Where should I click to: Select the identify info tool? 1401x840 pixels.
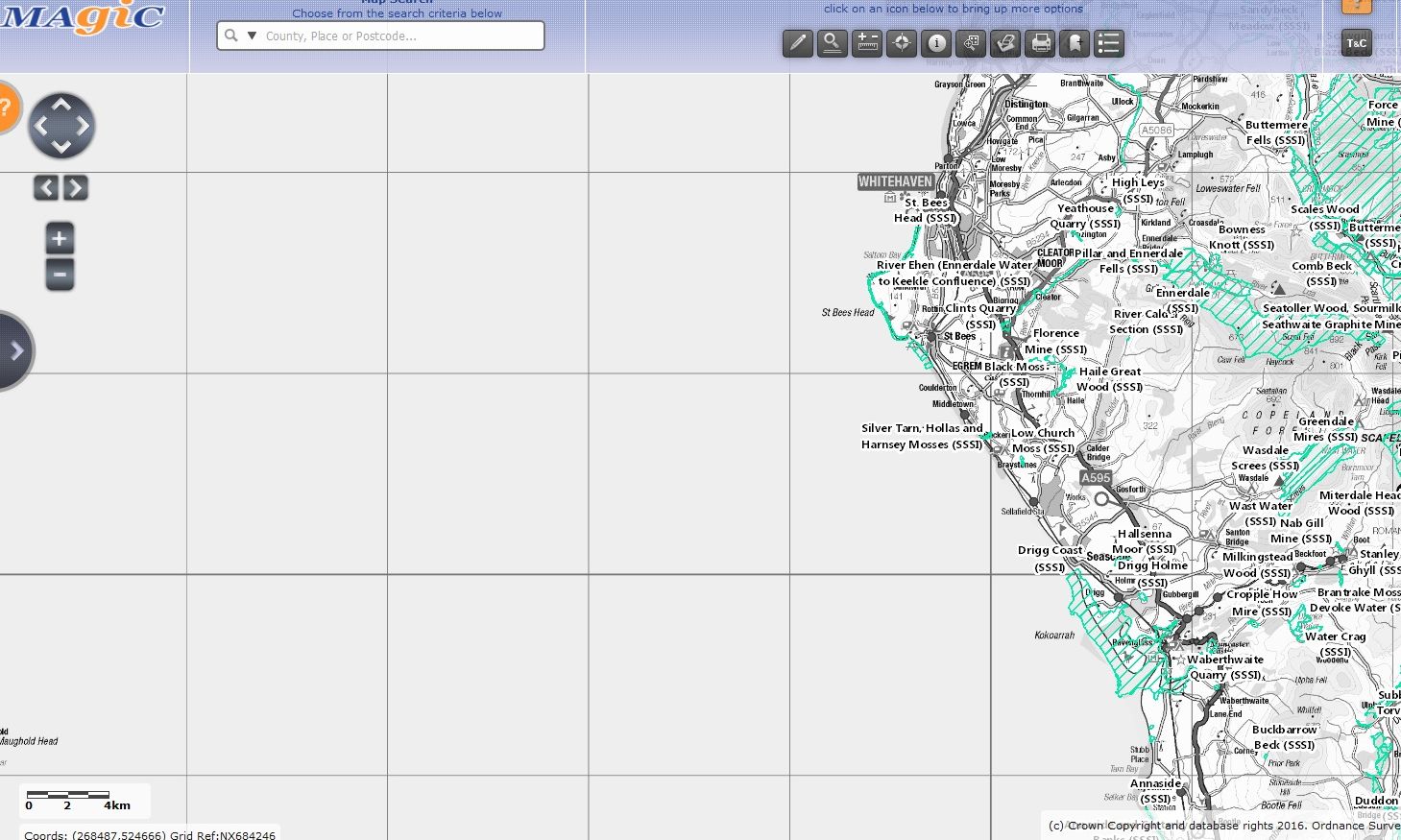point(936,43)
